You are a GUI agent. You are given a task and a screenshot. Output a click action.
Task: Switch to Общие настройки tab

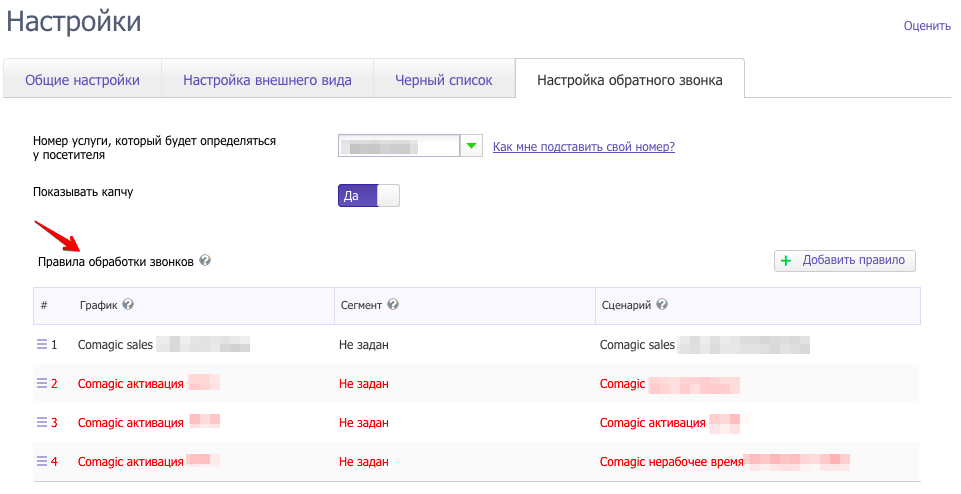pyautogui.click(x=82, y=80)
